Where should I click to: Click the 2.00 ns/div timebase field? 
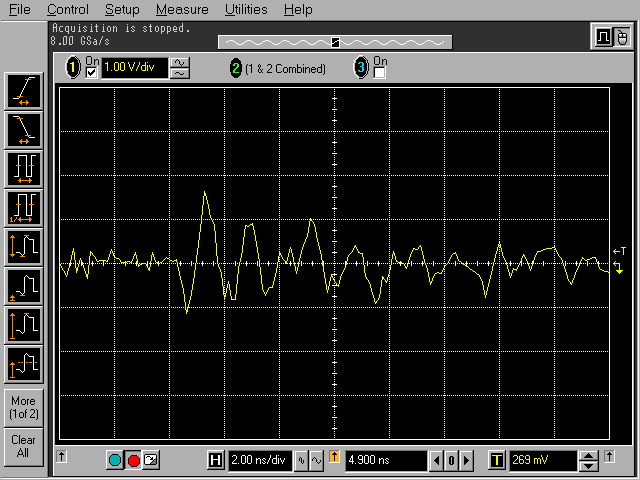click(260, 460)
